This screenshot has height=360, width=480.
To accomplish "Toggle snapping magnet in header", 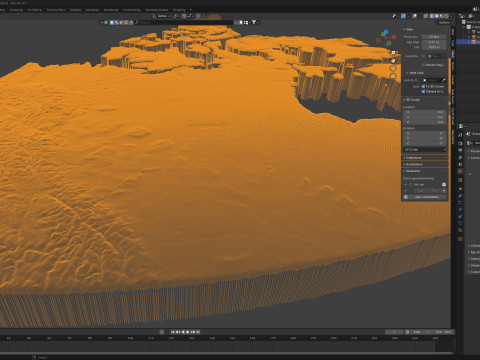I will tap(183, 16).
